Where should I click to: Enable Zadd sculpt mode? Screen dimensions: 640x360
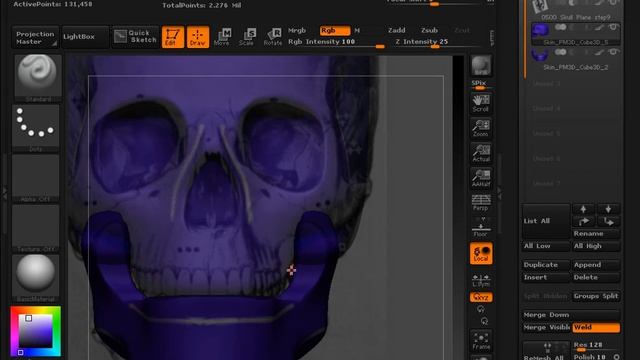click(x=396, y=30)
